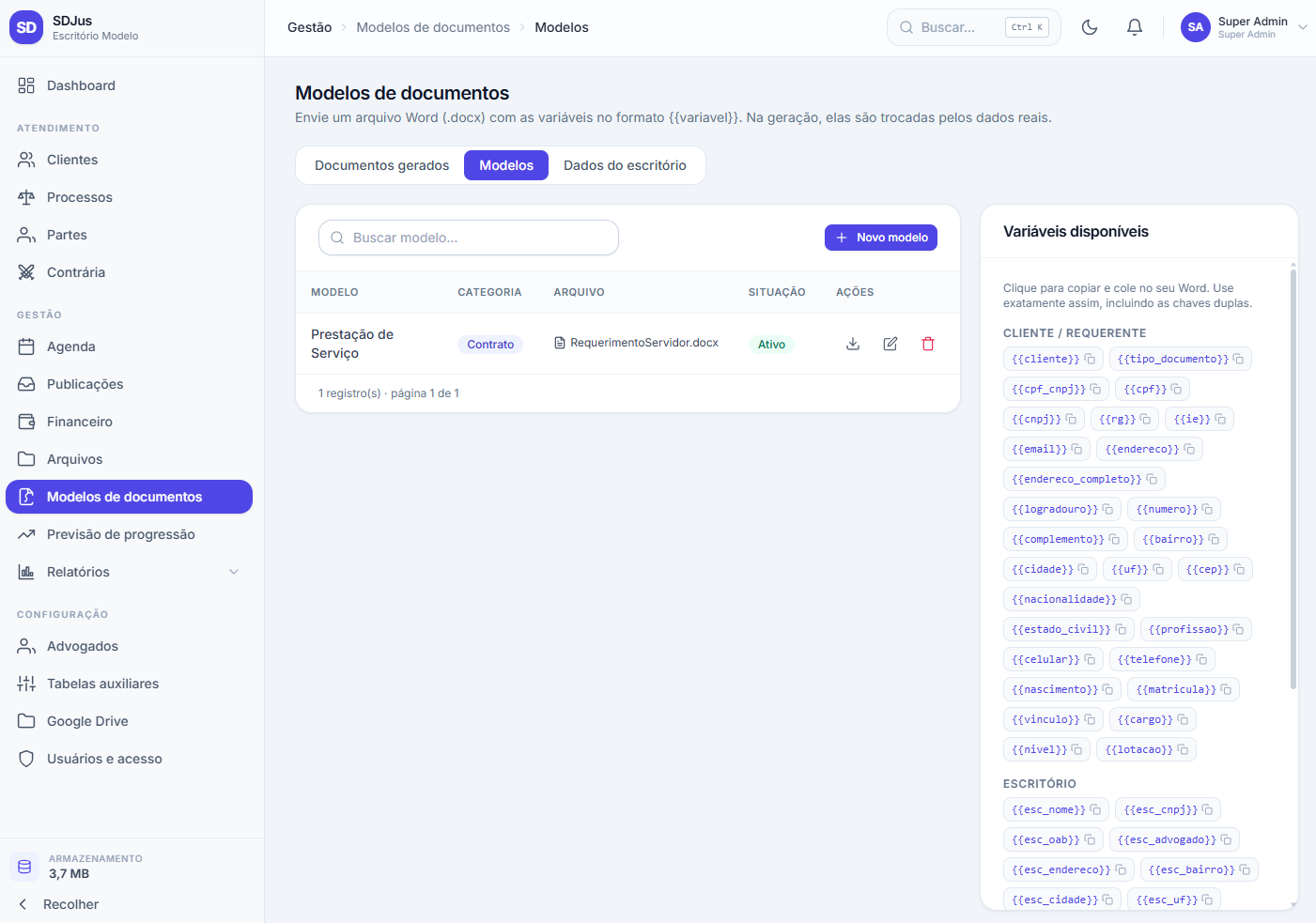Switch to Documentos gerados tab
This screenshot has height=923, width=1316.
381,165
